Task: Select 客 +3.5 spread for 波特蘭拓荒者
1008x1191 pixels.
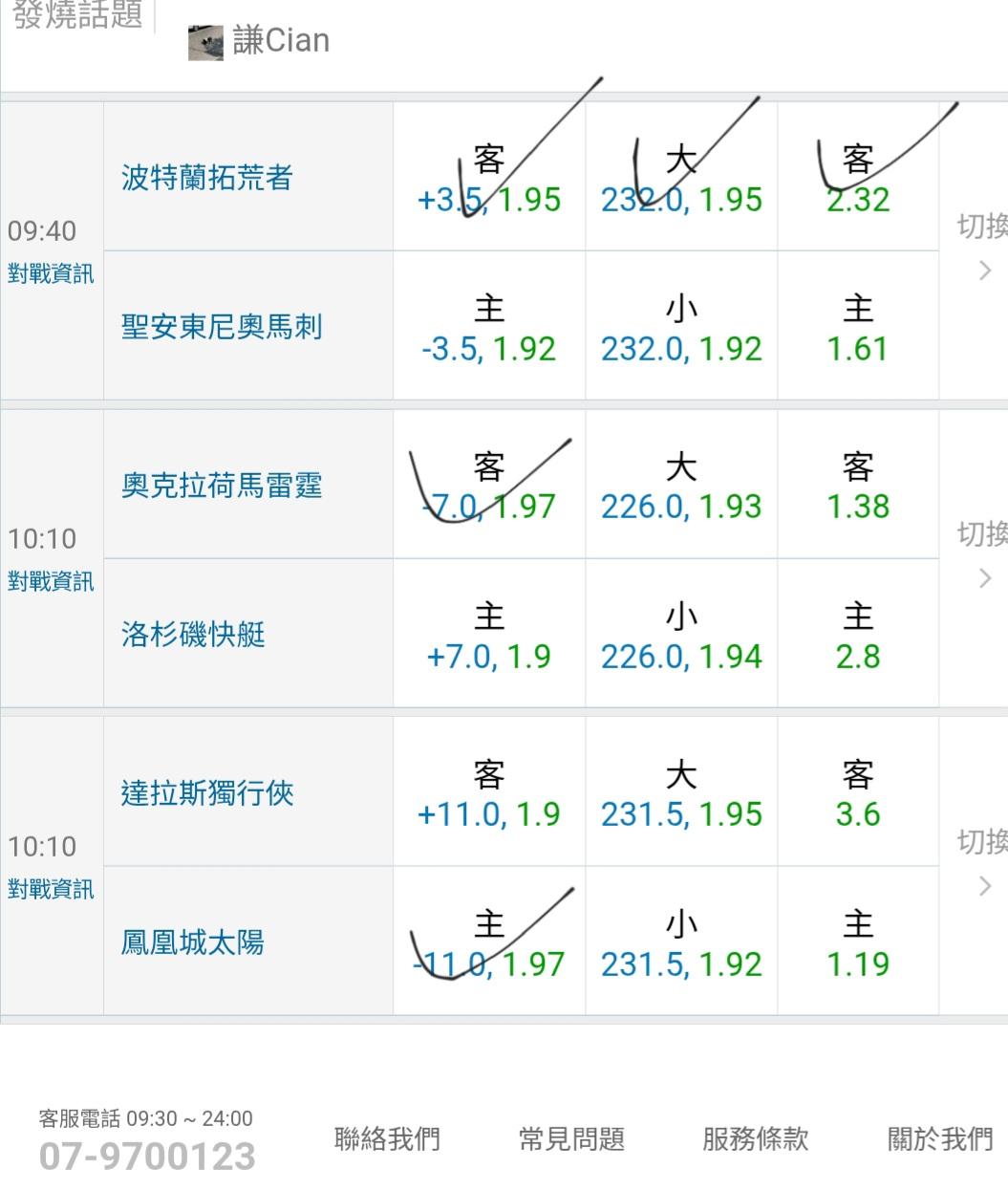Action: tap(488, 179)
